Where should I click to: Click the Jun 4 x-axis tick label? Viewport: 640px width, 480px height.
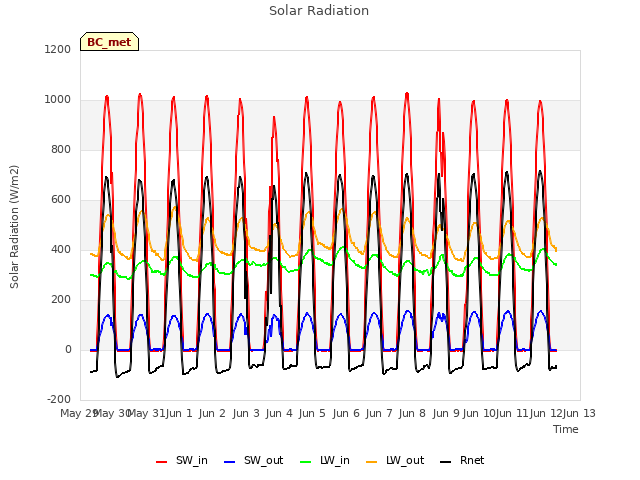point(279,413)
